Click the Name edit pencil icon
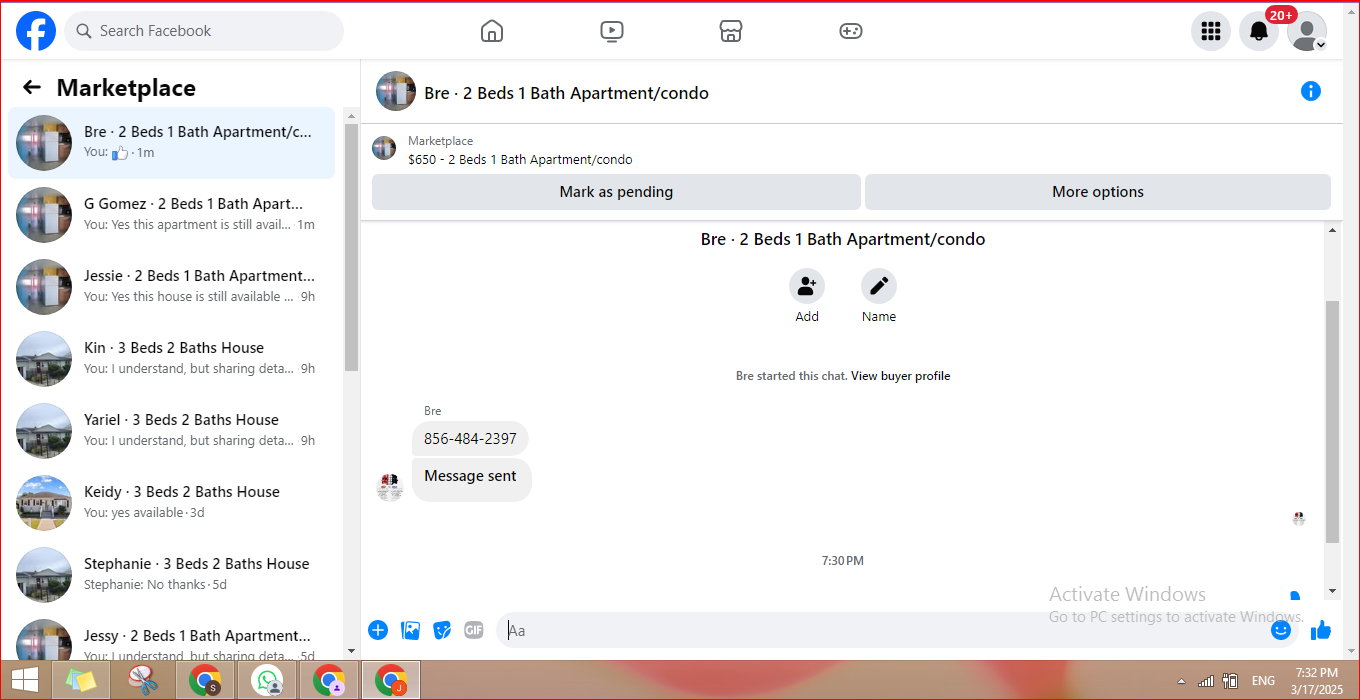1360x700 pixels. [x=879, y=286]
